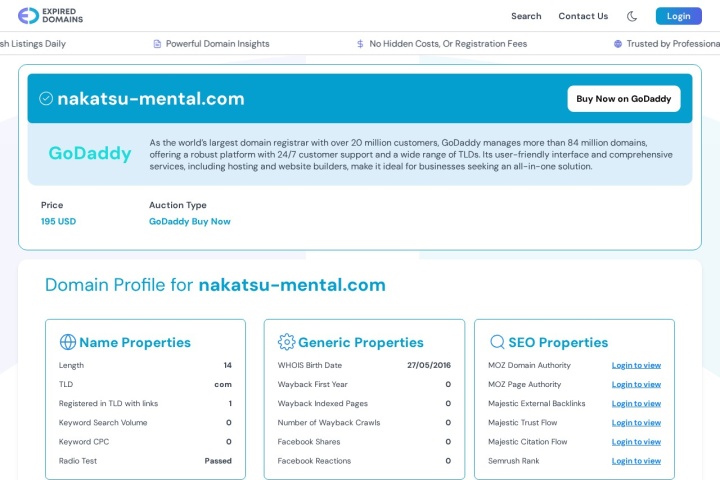
Task: Click the Wayback Indexed Pages label
Action: click(x=322, y=404)
